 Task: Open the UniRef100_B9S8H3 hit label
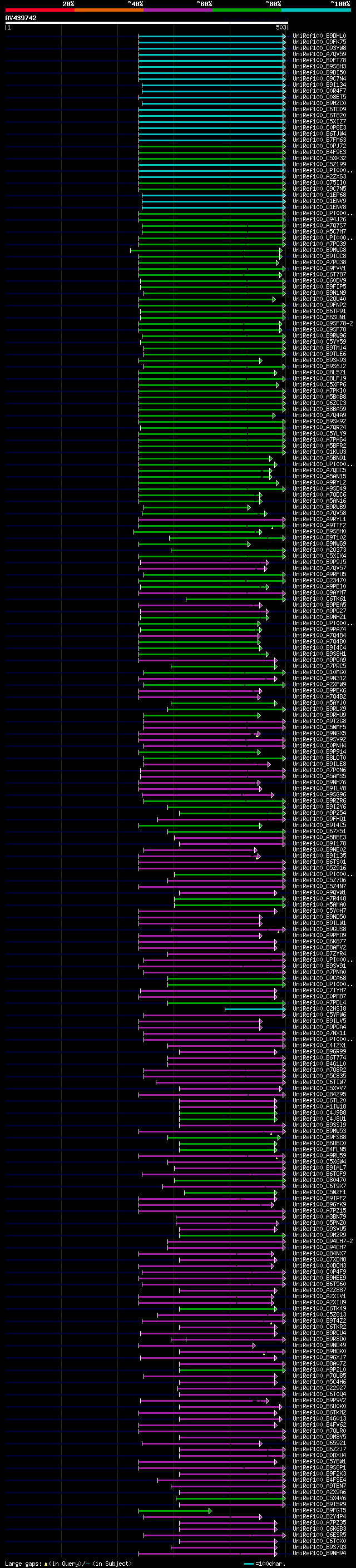coord(319,66)
